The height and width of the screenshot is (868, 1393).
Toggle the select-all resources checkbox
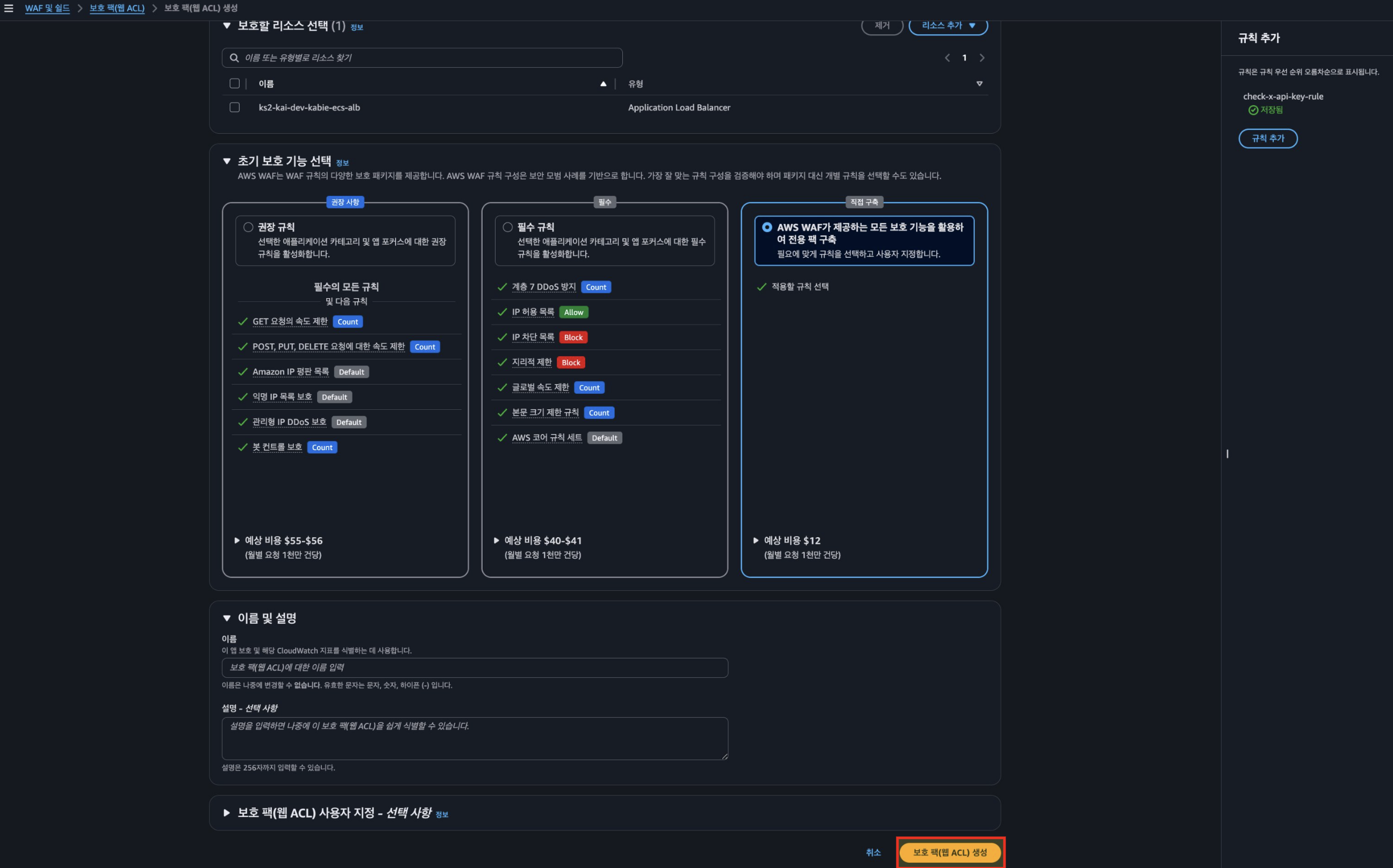(x=234, y=84)
